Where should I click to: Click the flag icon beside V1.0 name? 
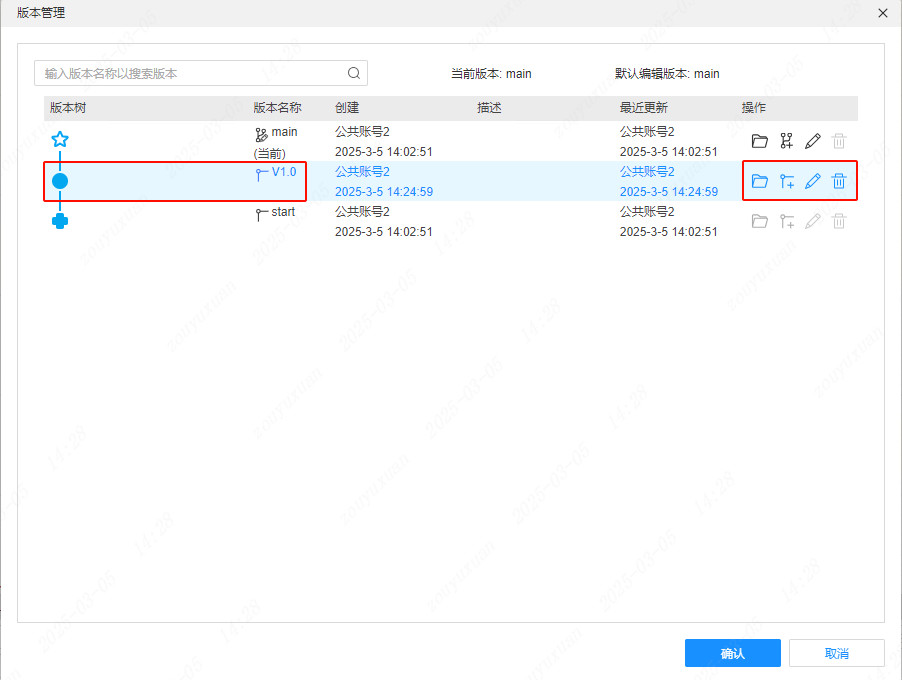[x=261, y=171]
